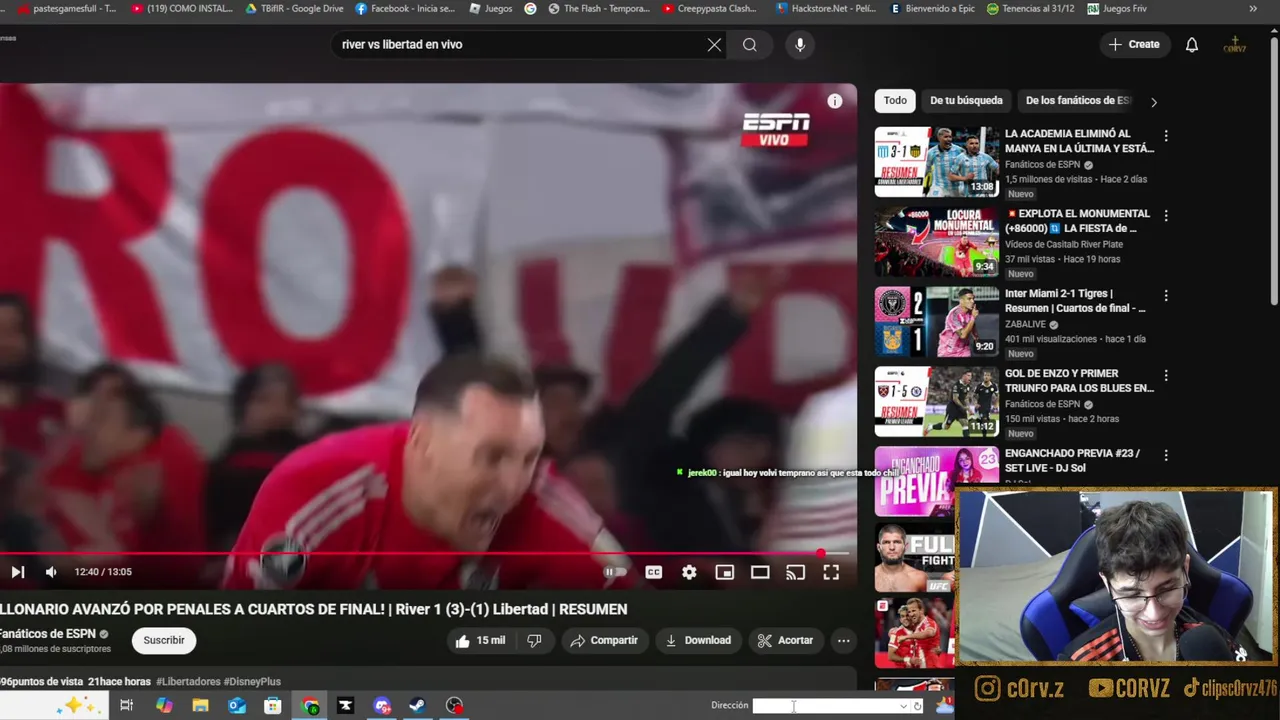Open options for 'EXPLOTA EL MONUMENTAL' video

point(1166,216)
